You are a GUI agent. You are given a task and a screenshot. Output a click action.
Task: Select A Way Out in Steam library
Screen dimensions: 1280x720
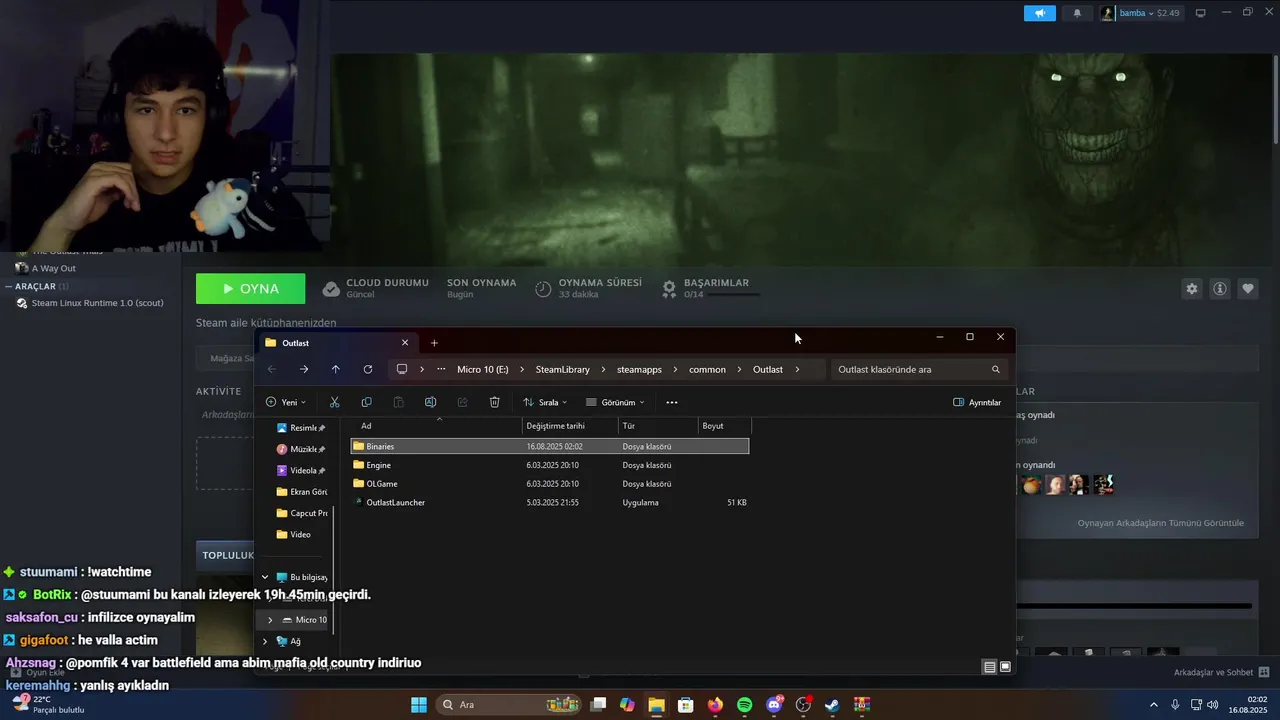[53, 268]
